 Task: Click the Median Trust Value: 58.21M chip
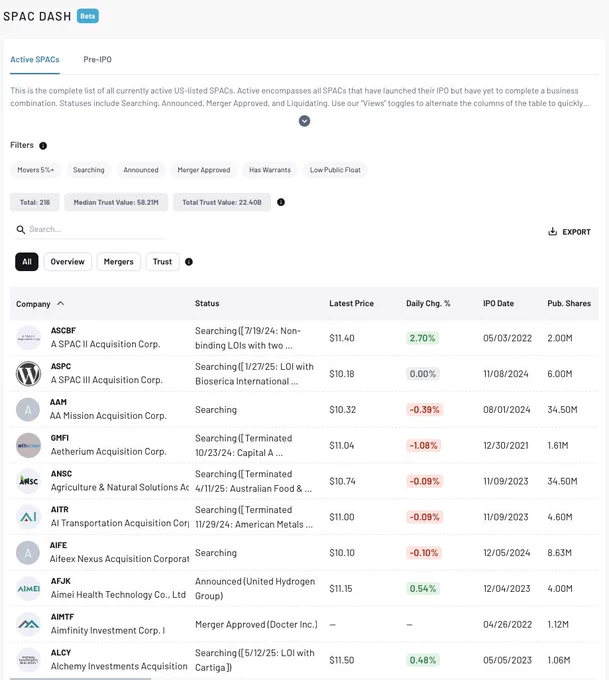(116, 202)
